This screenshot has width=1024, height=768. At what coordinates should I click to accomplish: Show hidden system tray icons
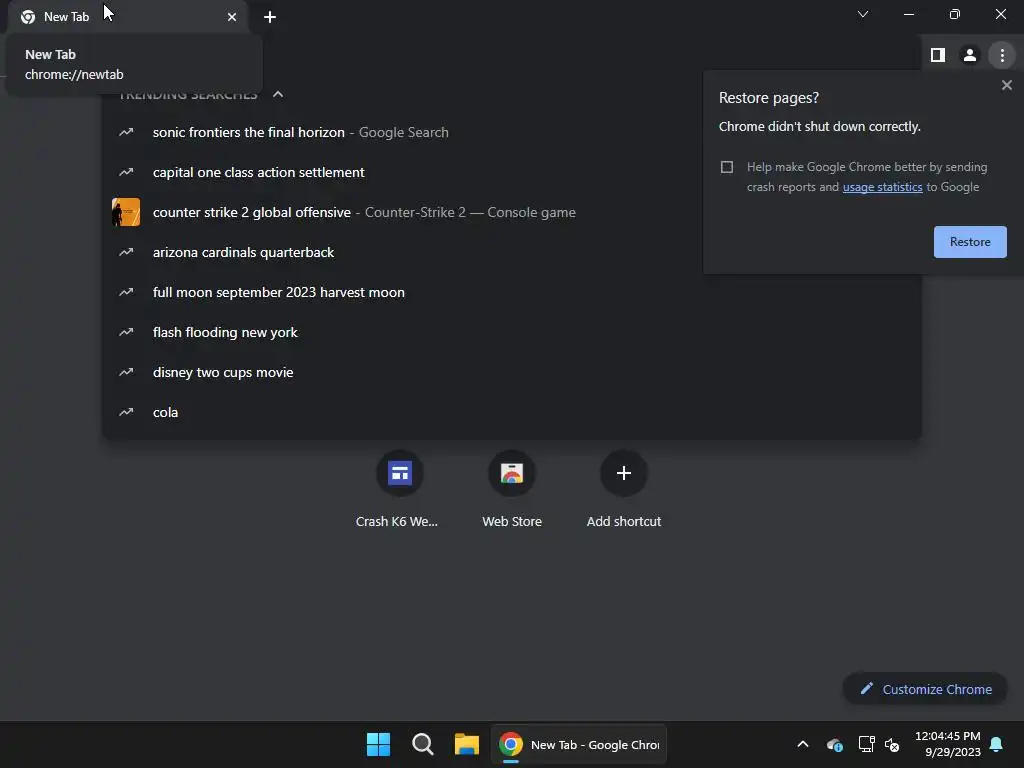pyautogui.click(x=803, y=744)
